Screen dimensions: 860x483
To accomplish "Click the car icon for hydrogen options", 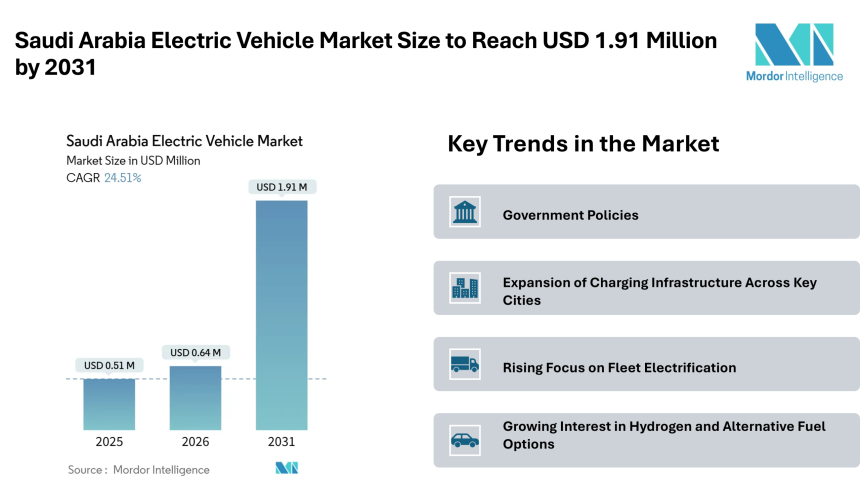I will [464, 439].
